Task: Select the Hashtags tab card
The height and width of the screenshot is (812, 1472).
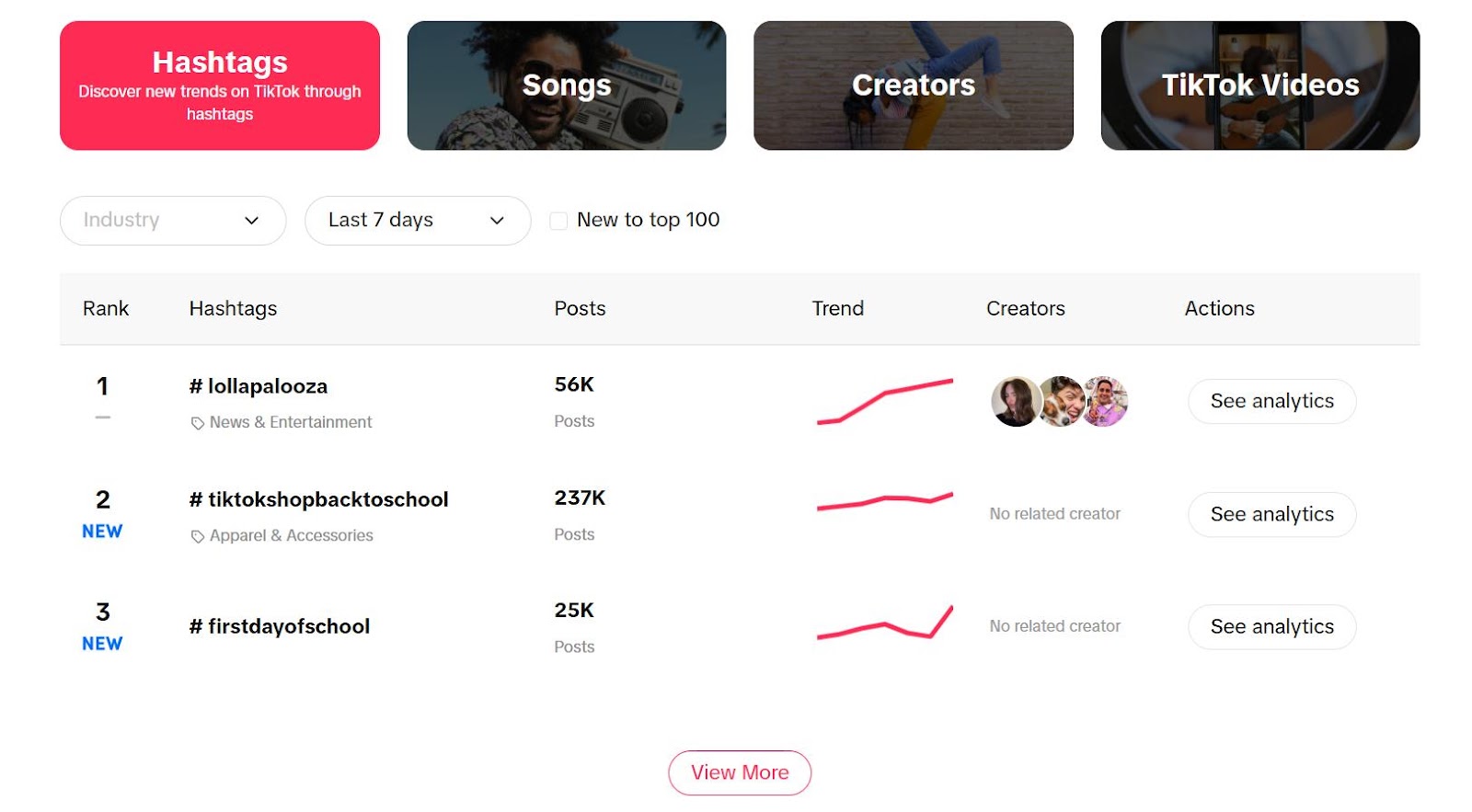Action: click(x=219, y=85)
